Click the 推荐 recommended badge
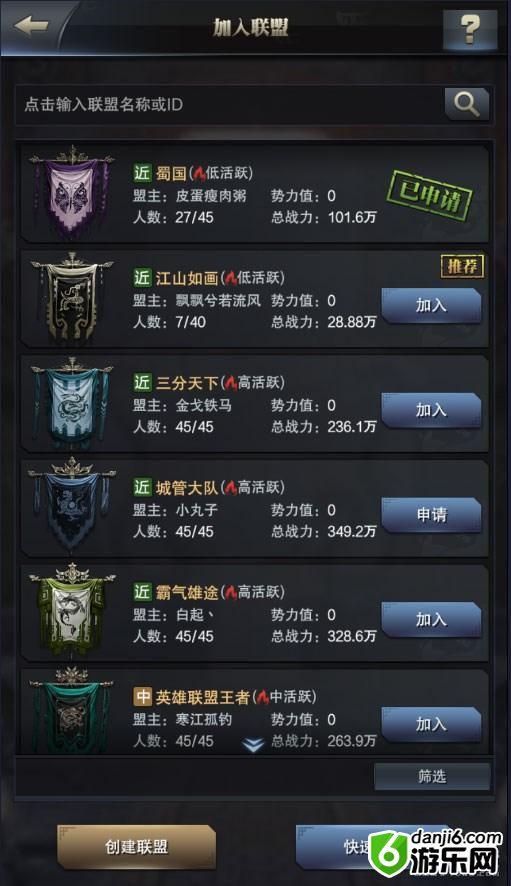This screenshot has height=886, width=511. point(462,266)
